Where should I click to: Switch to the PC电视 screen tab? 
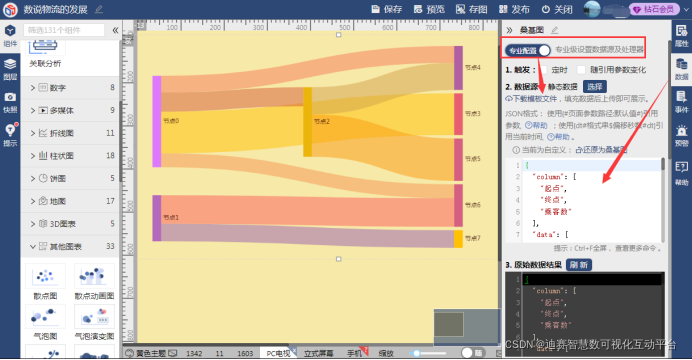coord(278,353)
